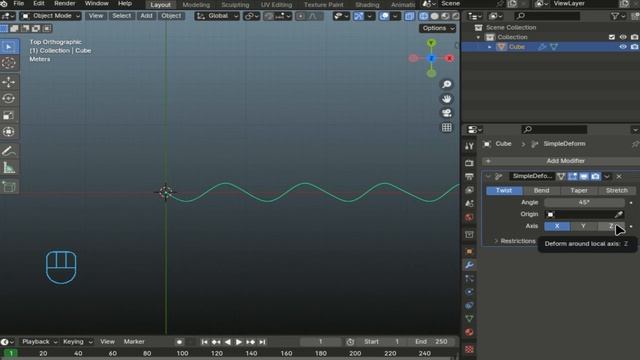Open the Physics properties tab
The width and height of the screenshot is (640, 360).
[469, 292]
